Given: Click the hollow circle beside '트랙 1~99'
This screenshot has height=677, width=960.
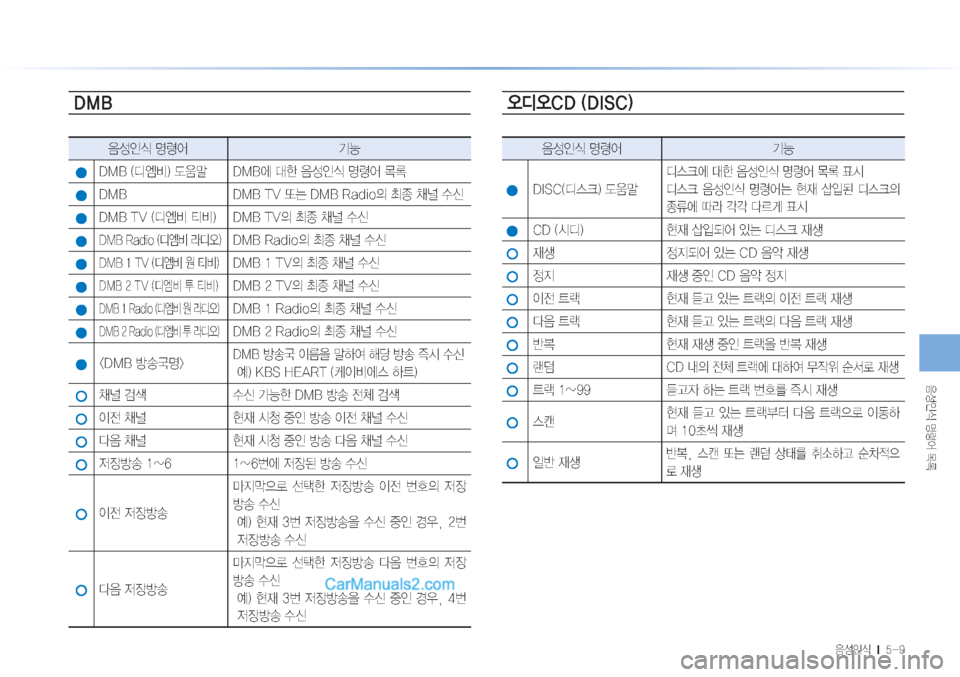Looking at the screenshot, I should point(512,391).
